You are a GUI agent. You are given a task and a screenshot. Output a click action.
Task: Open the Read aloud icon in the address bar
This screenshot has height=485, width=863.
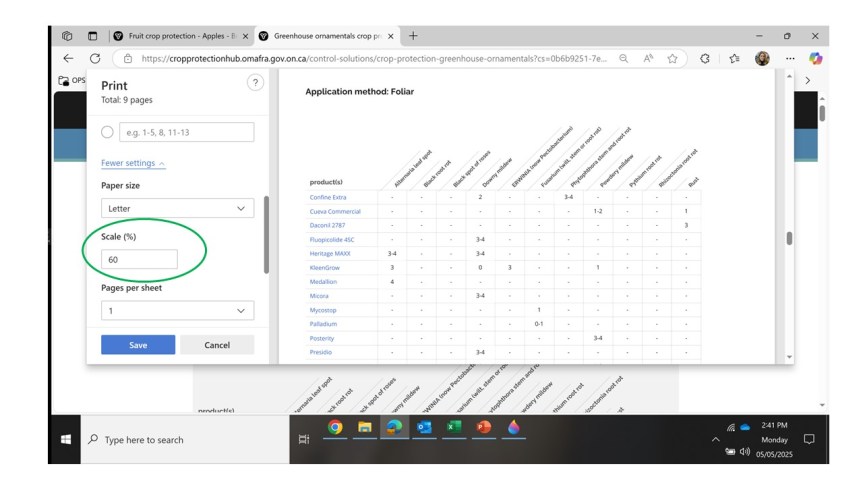point(648,58)
